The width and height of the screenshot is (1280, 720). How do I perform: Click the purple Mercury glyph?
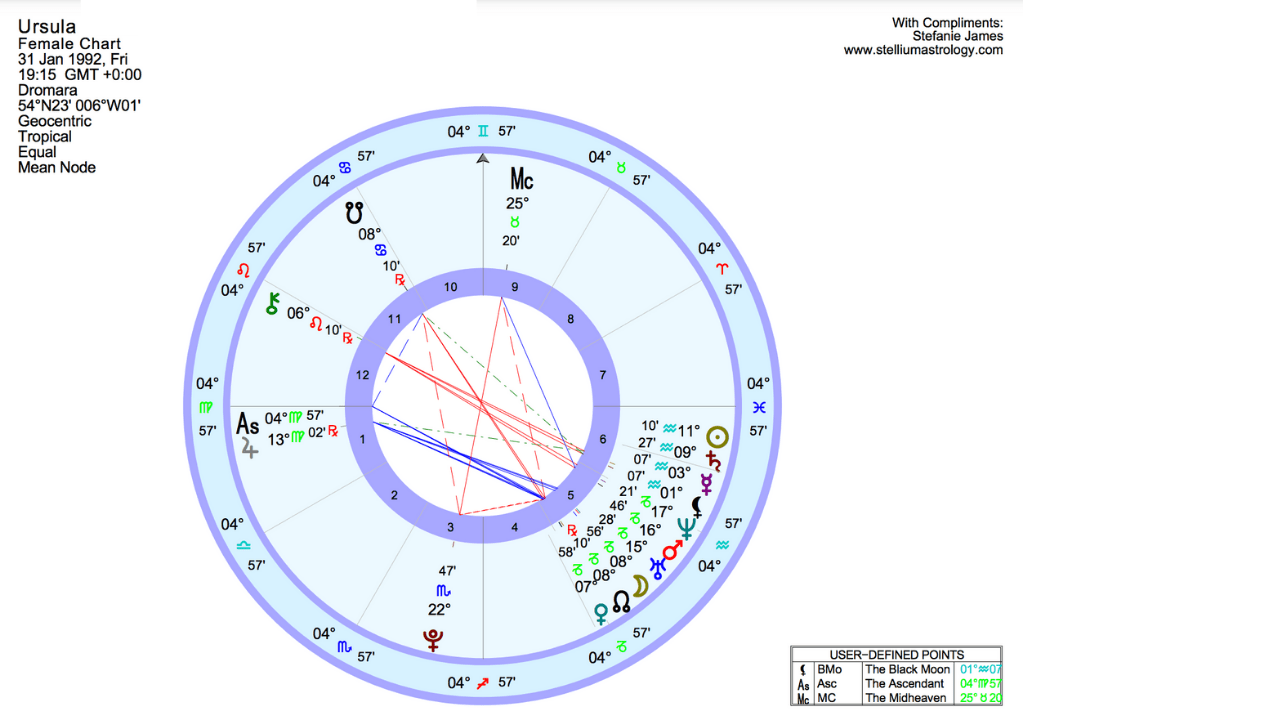707,484
